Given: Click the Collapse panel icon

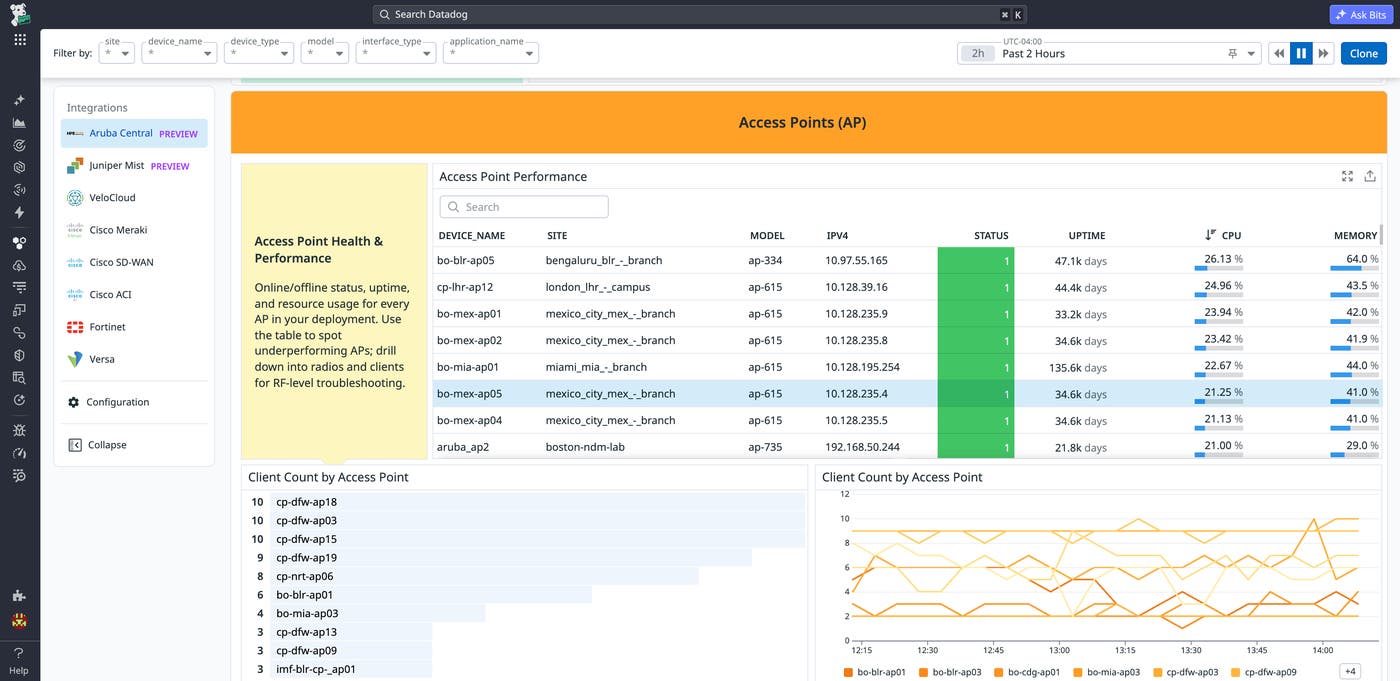Looking at the screenshot, I should tap(74, 445).
